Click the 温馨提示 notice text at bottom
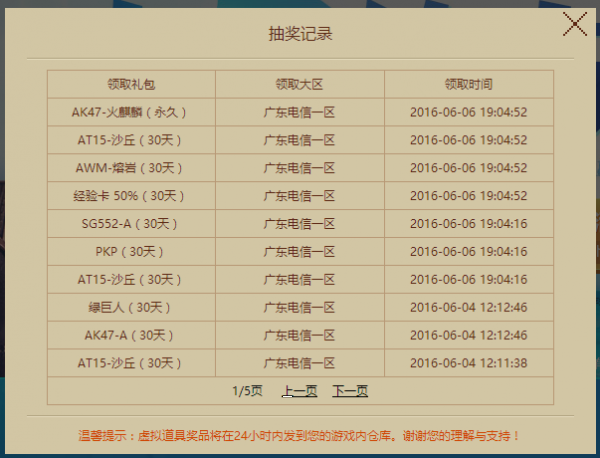Viewport: 600px width, 458px height. click(x=299, y=436)
